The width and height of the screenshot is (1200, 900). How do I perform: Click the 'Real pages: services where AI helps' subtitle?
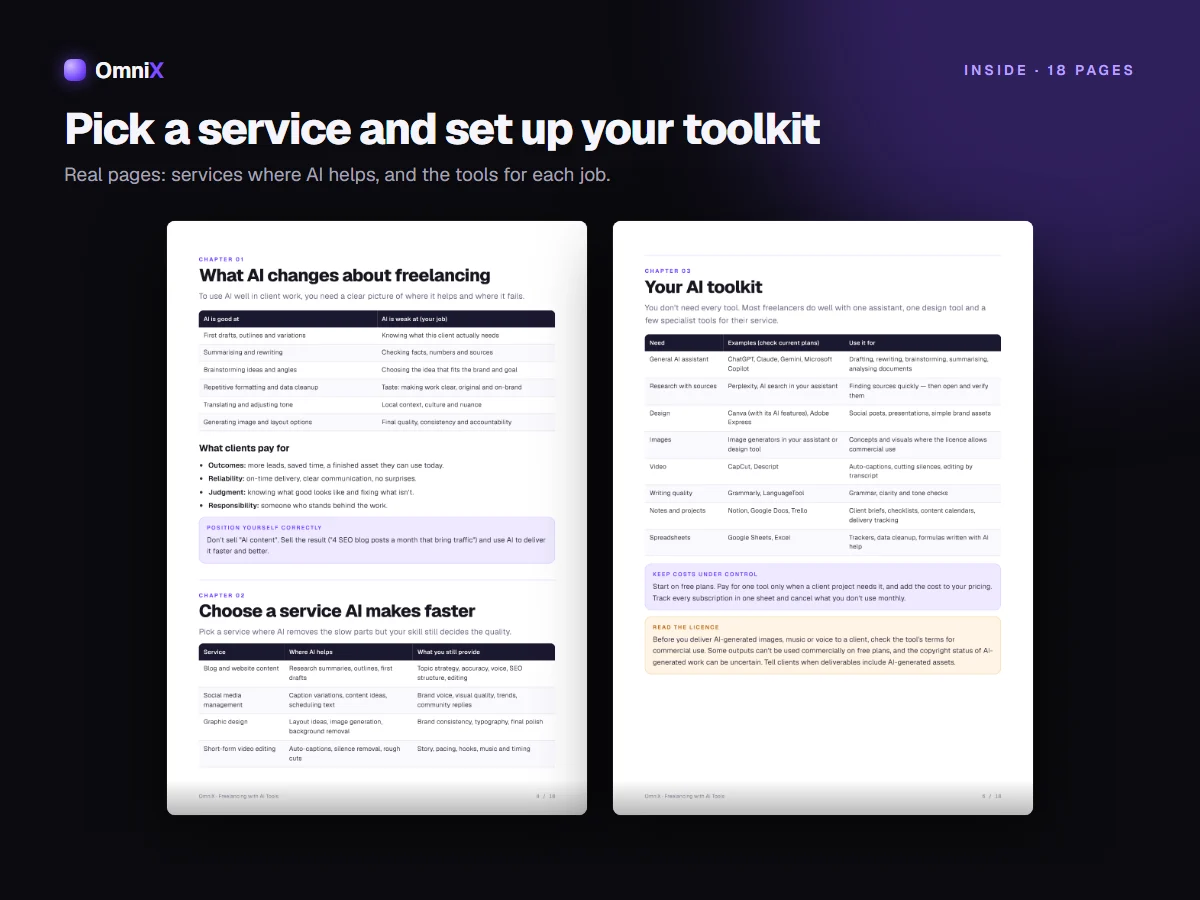coord(337,175)
